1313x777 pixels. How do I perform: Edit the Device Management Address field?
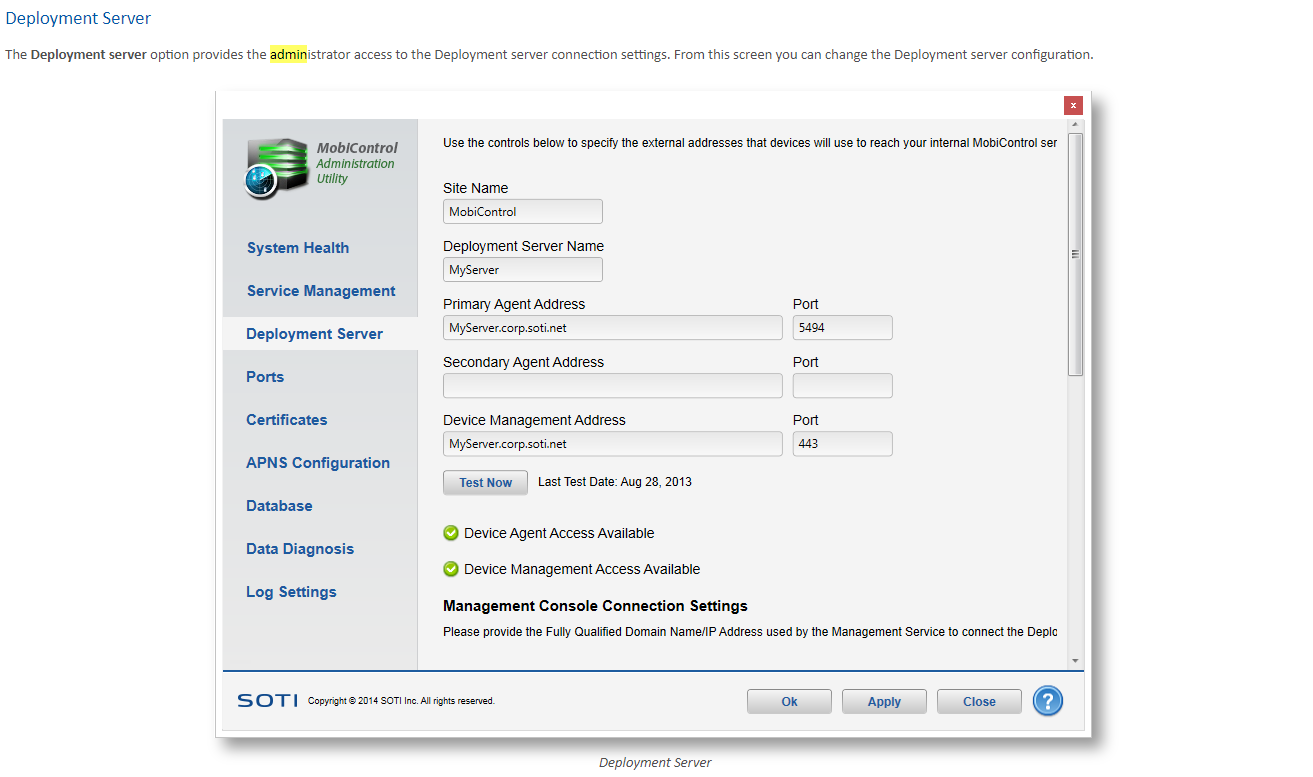pyautogui.click(x=613, y=443)
